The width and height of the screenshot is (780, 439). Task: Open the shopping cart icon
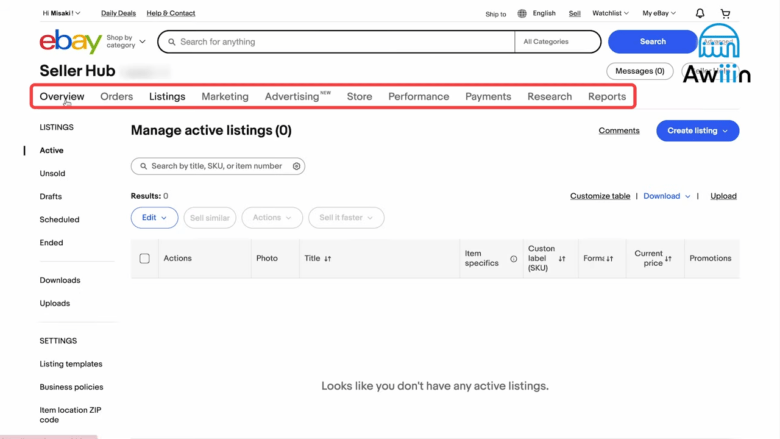(x=725, y=13)
